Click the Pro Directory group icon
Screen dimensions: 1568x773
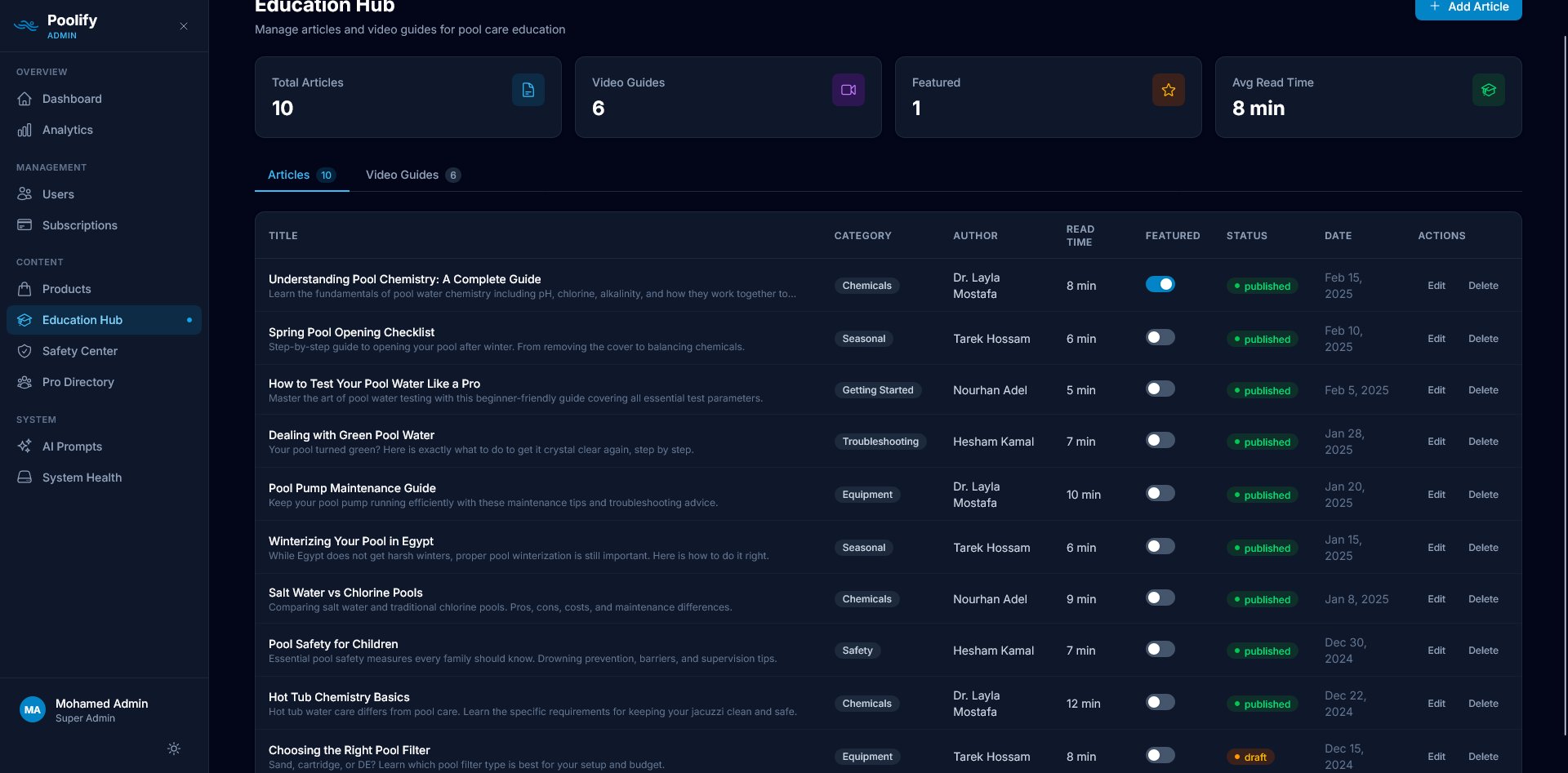pos(24,382)
